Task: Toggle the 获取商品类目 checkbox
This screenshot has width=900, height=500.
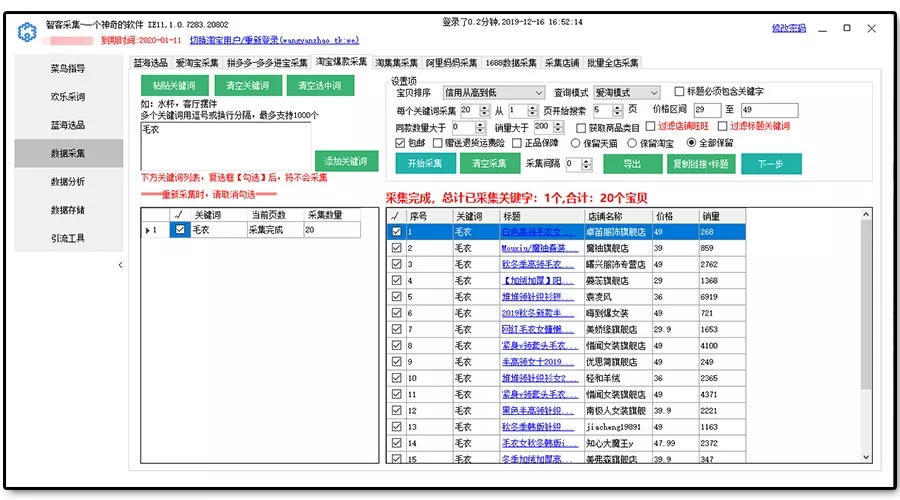Action: click(581, 127)
